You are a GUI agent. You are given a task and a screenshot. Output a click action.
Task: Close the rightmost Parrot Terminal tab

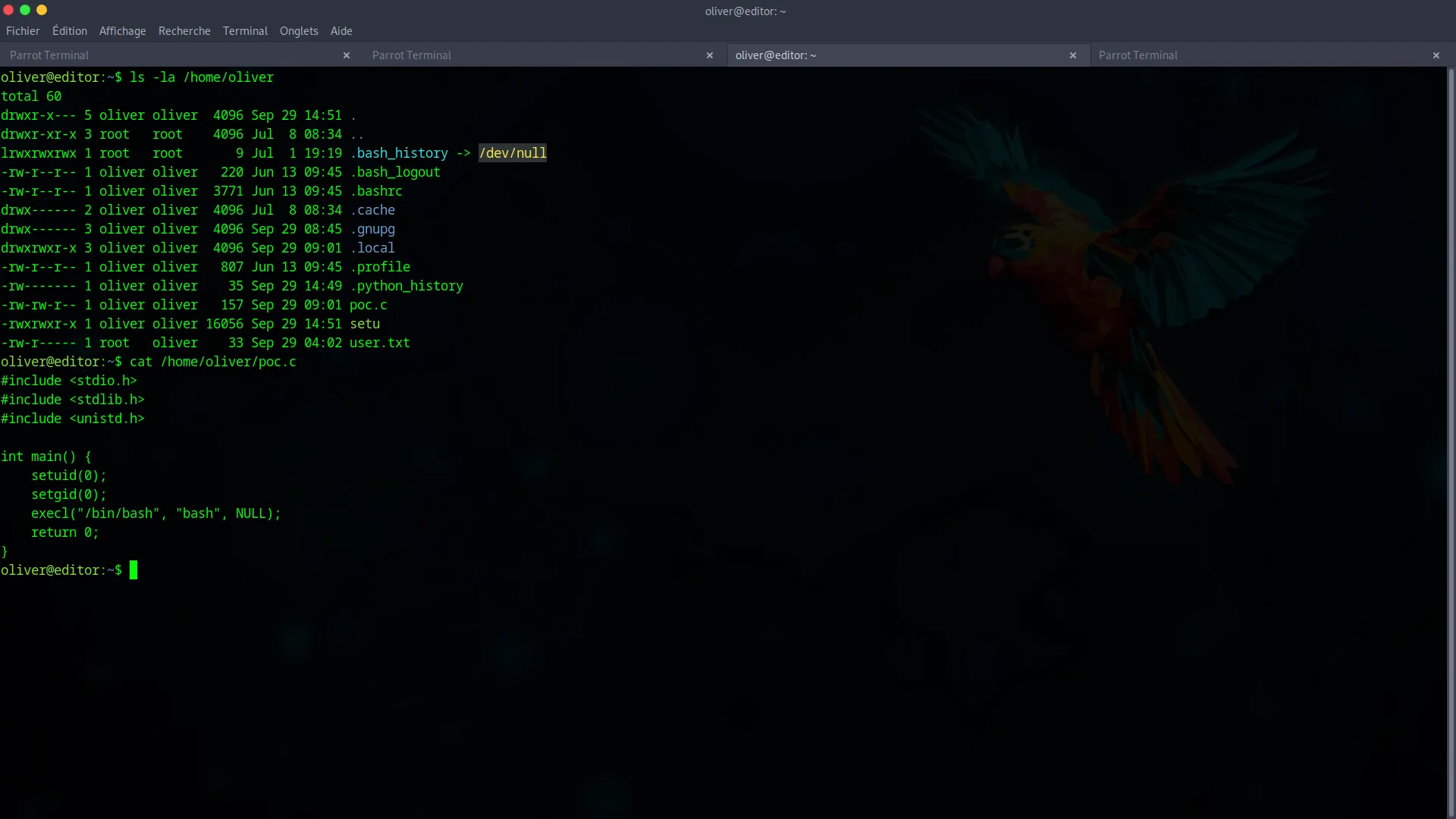coord(1436,55)
